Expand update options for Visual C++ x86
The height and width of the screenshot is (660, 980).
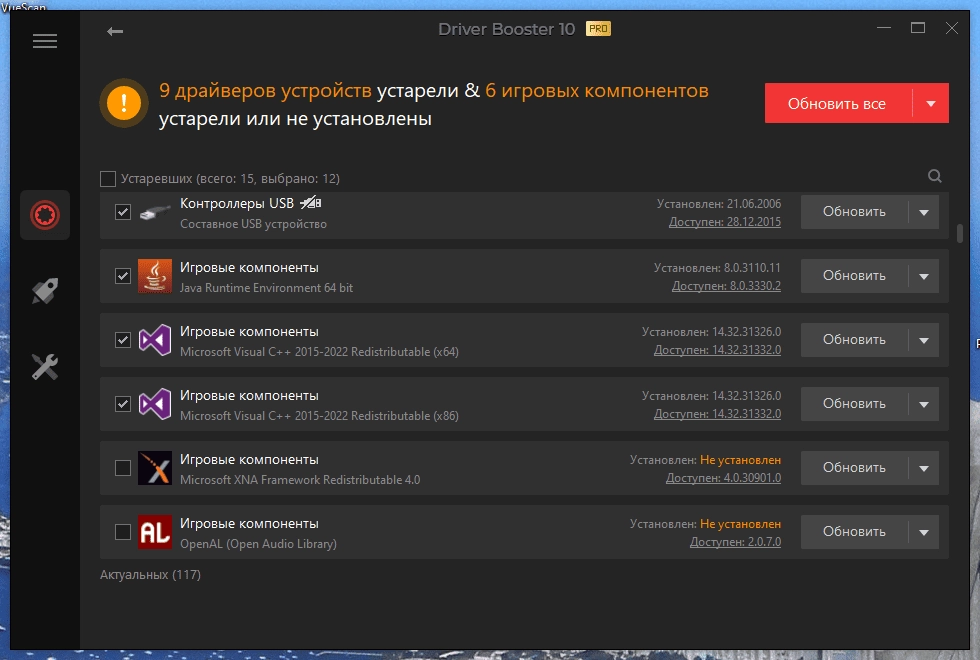pyautogui.click(x=924, y=404)
